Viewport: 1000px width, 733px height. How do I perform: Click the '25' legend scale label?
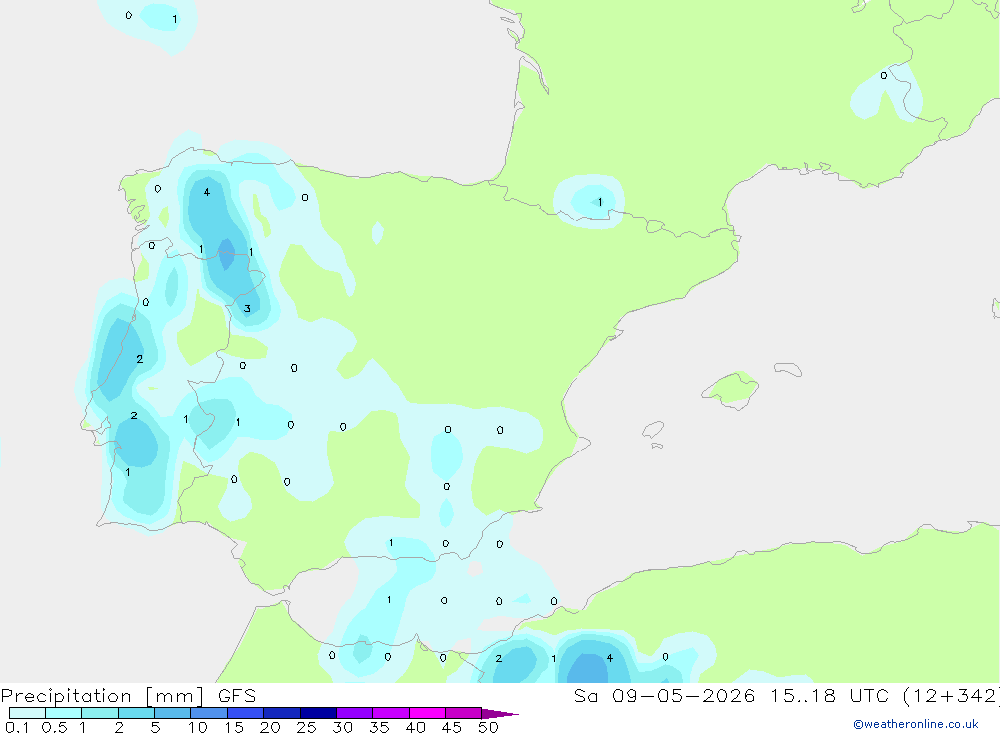tap(306, 727)
